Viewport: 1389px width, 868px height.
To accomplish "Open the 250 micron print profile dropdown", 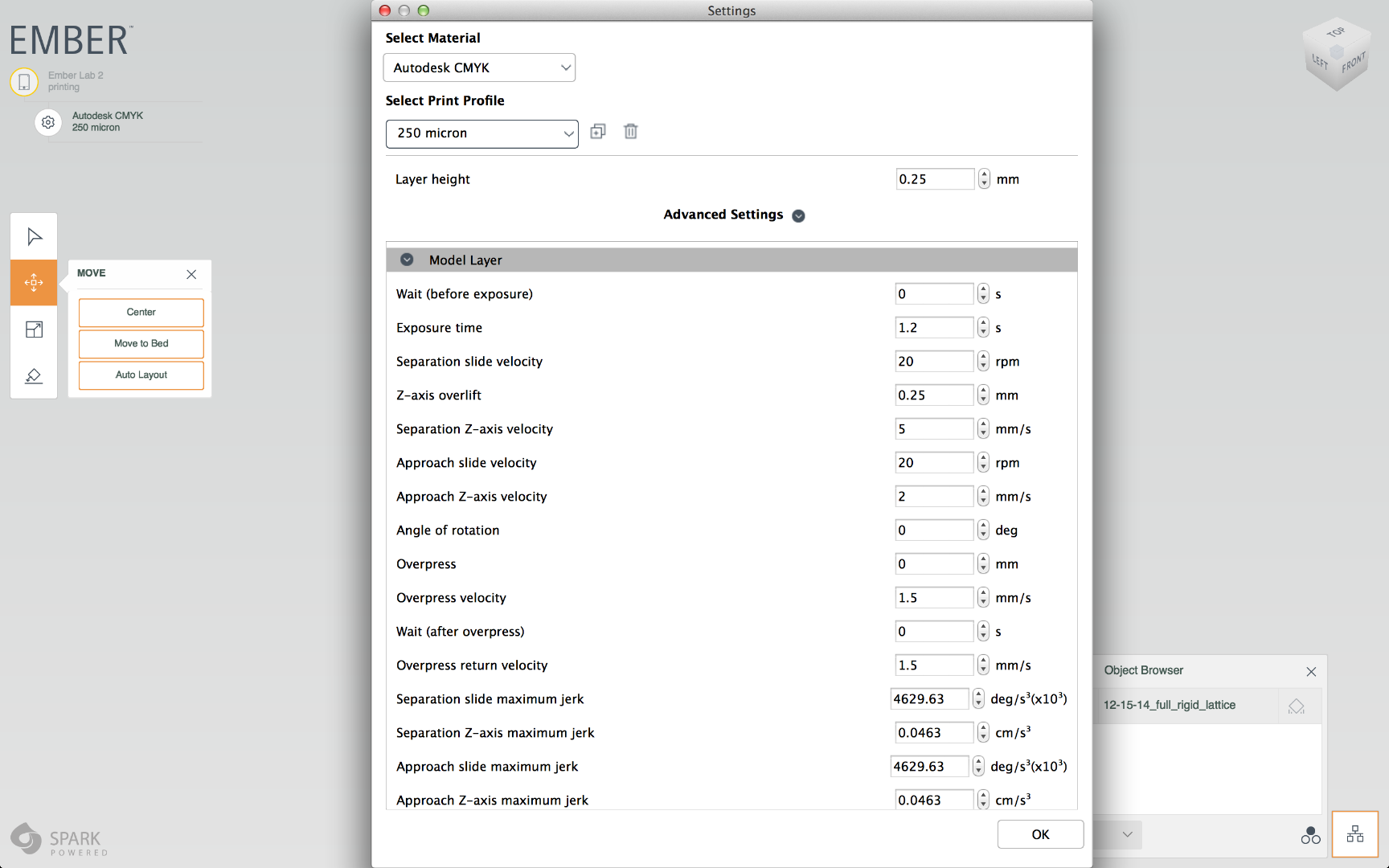I will point(481,133).
